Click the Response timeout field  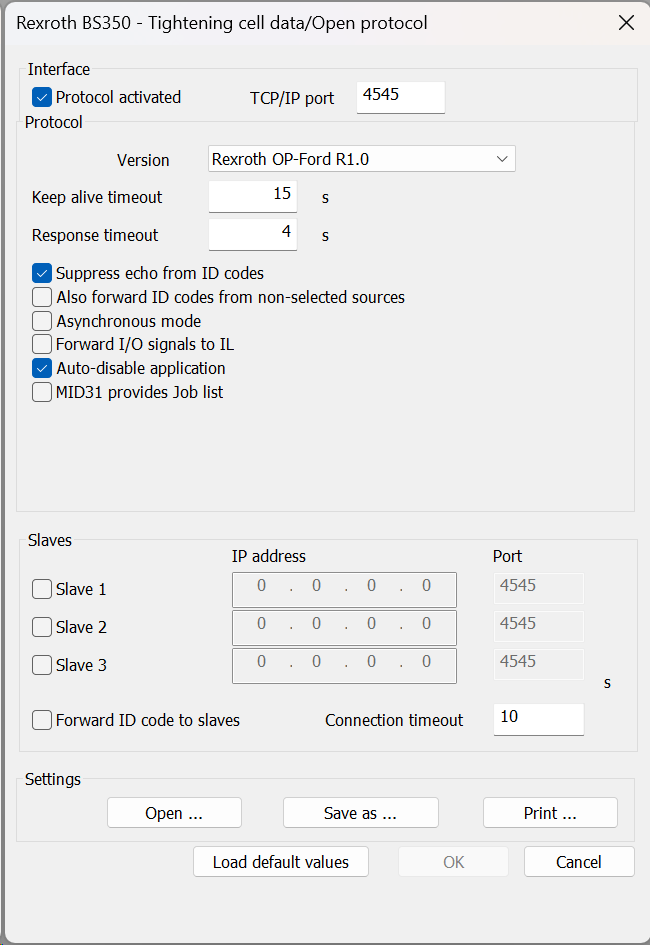coord(252,234)
